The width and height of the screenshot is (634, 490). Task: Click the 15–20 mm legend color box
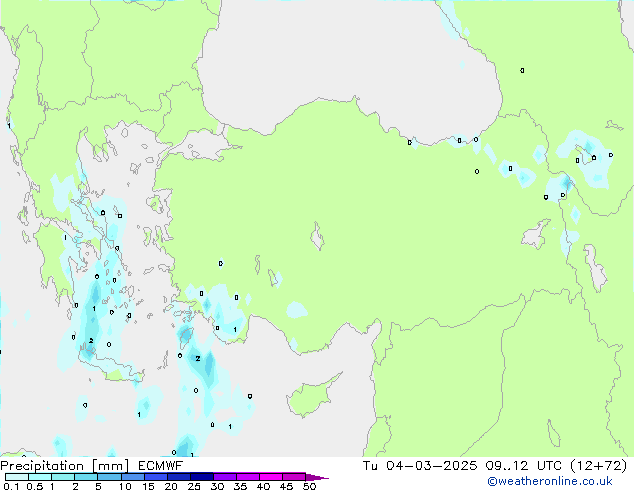point(155,477)
